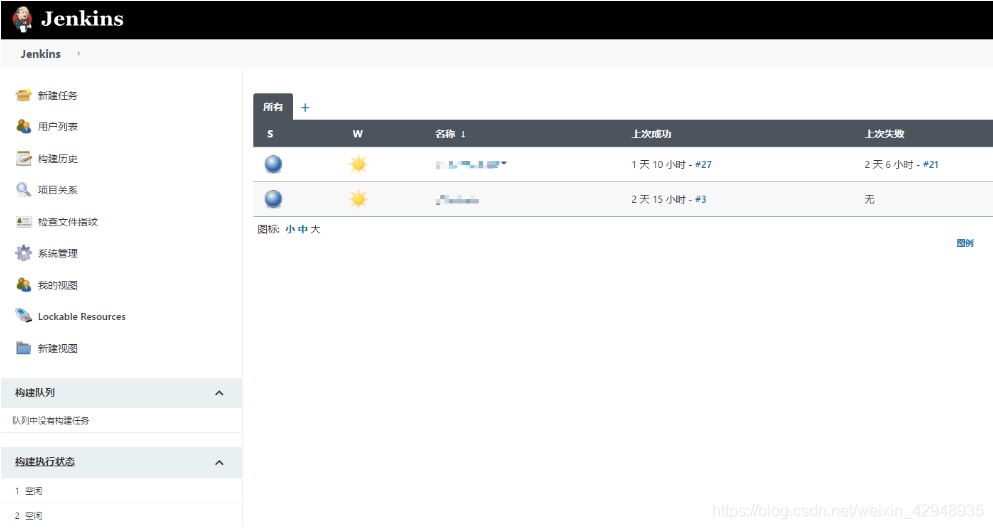993x529 pixels.
Task: Click the 无 last failure cell
Action: (x=870, y=200)
